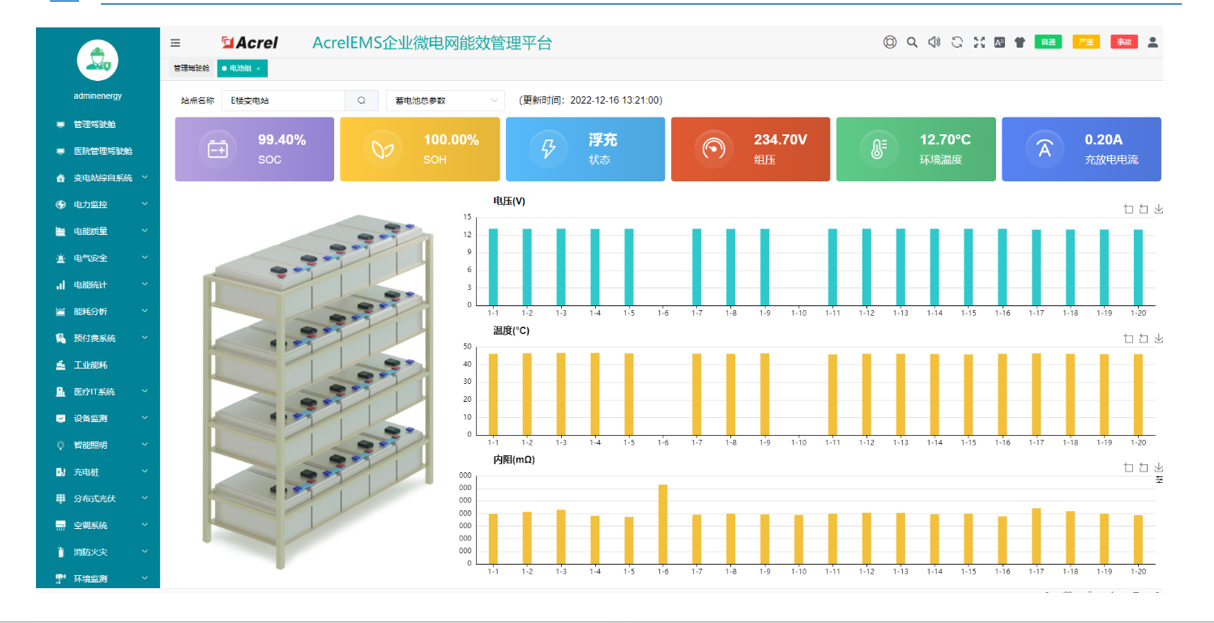Screen dimensions: 1214x623
Task: Expand the 医疗IT系统 sidebar menu
Action: point(98,392)
